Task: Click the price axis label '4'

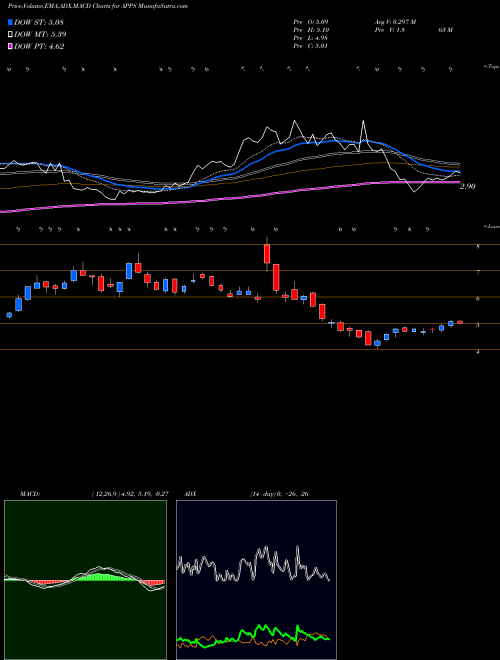Action: point(478,351)
